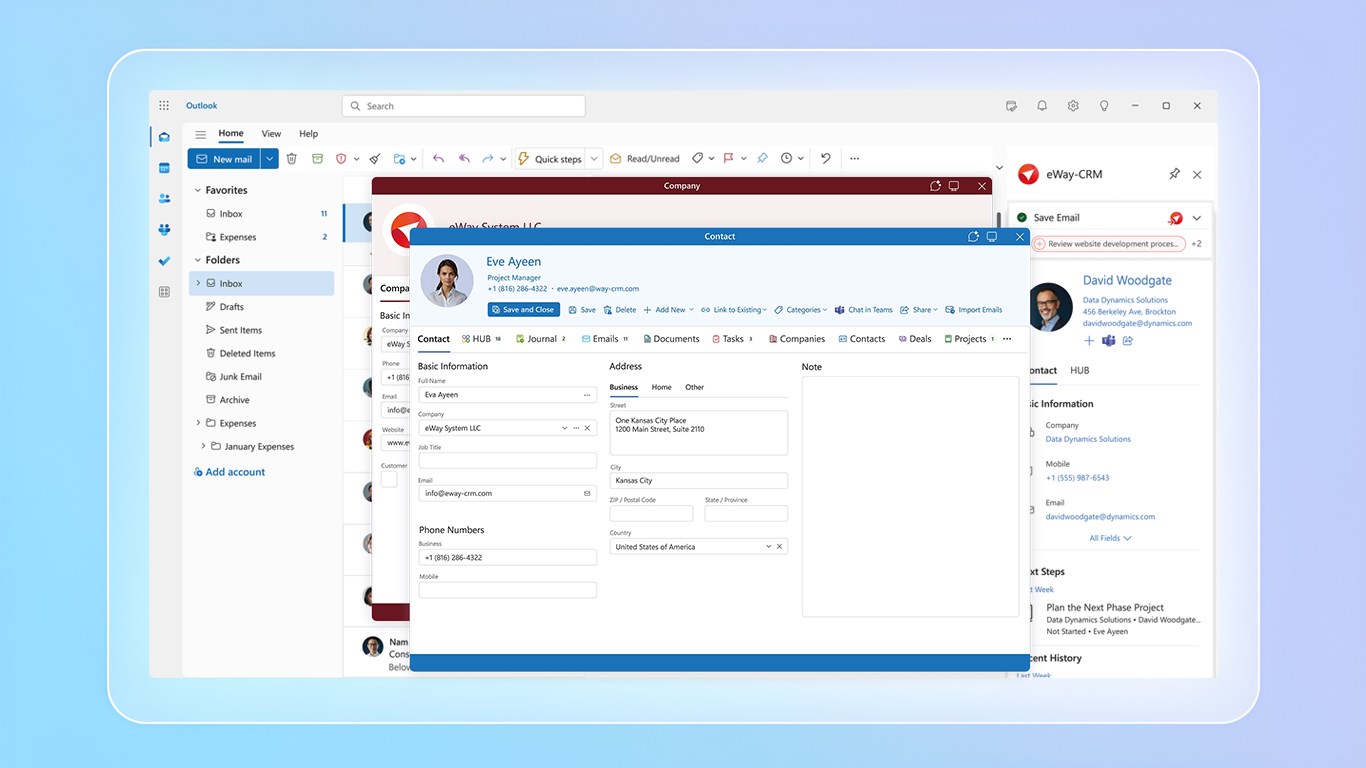
Task: Click Import Emails in Contact toolbar
Action: tap(974, 310)
